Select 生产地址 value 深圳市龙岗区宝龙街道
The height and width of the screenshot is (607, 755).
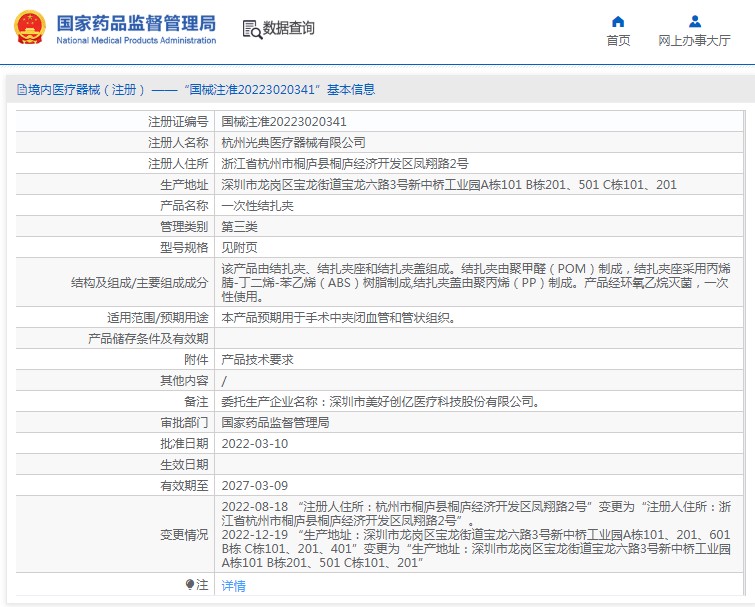click(449, 184)
